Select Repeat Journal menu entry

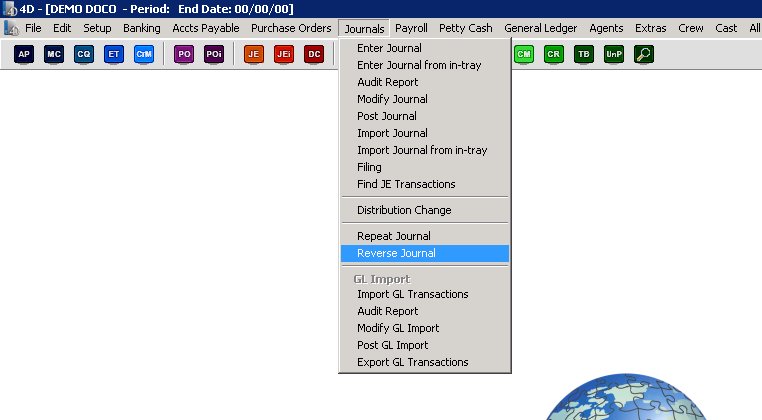click(425, 236)
